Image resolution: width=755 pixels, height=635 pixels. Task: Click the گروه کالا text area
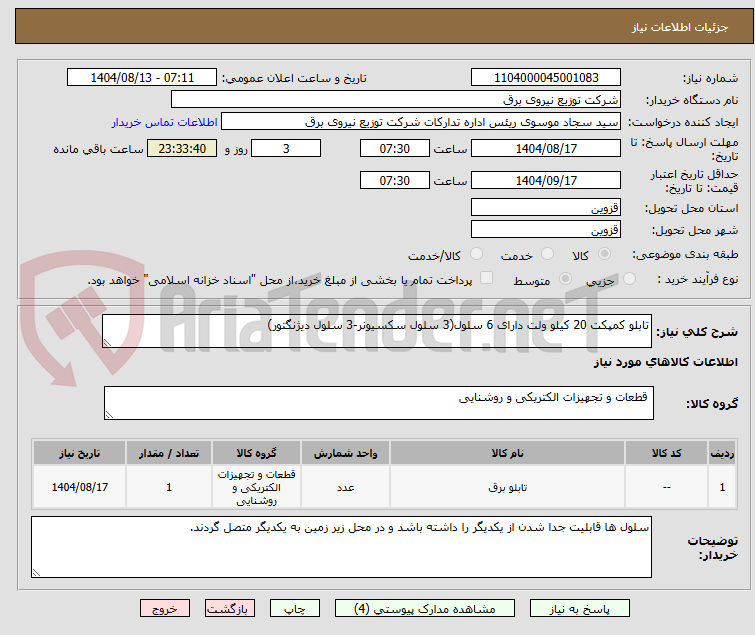(x=378, y=402)
